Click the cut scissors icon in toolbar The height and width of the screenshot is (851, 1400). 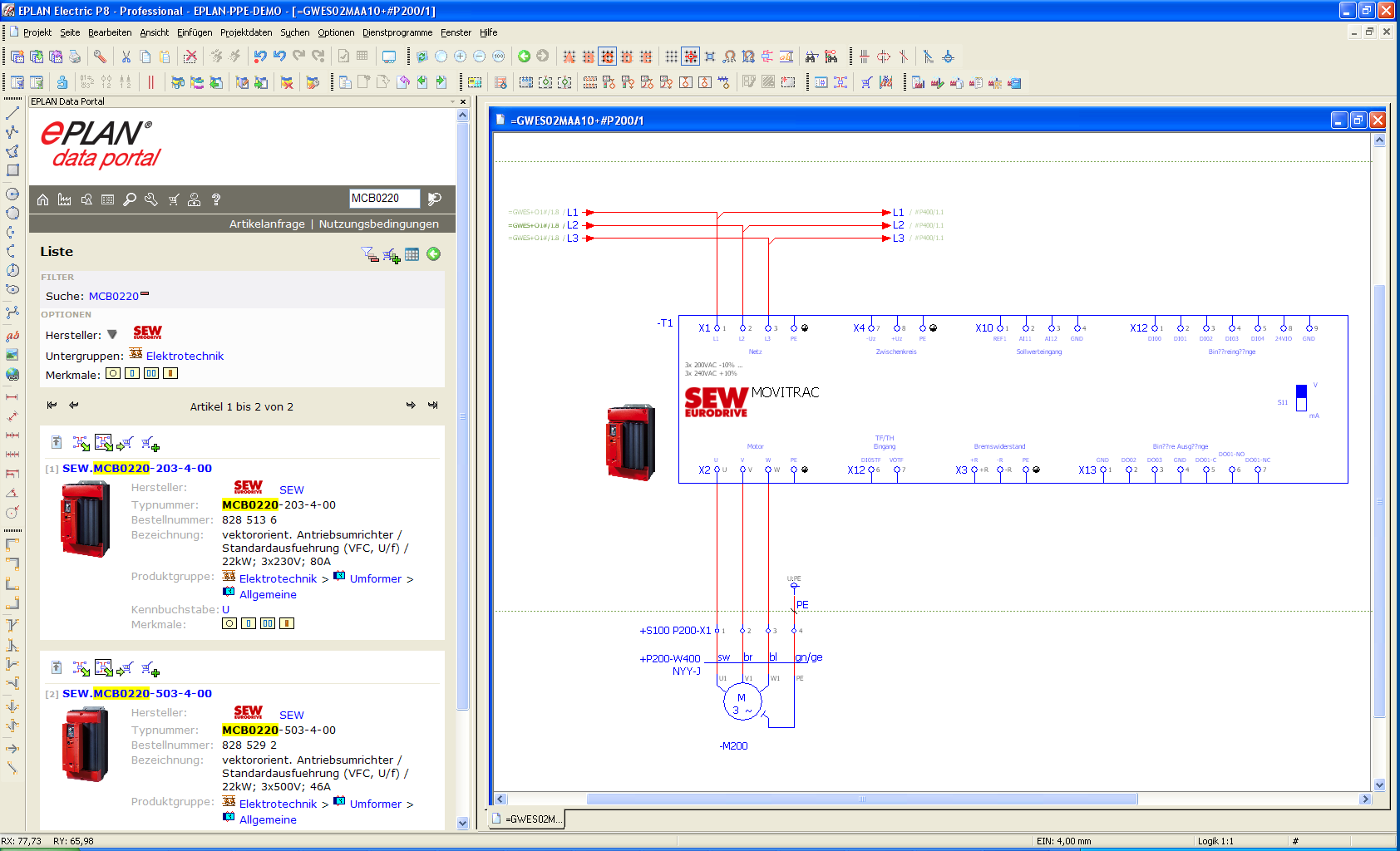coord(126,57)
